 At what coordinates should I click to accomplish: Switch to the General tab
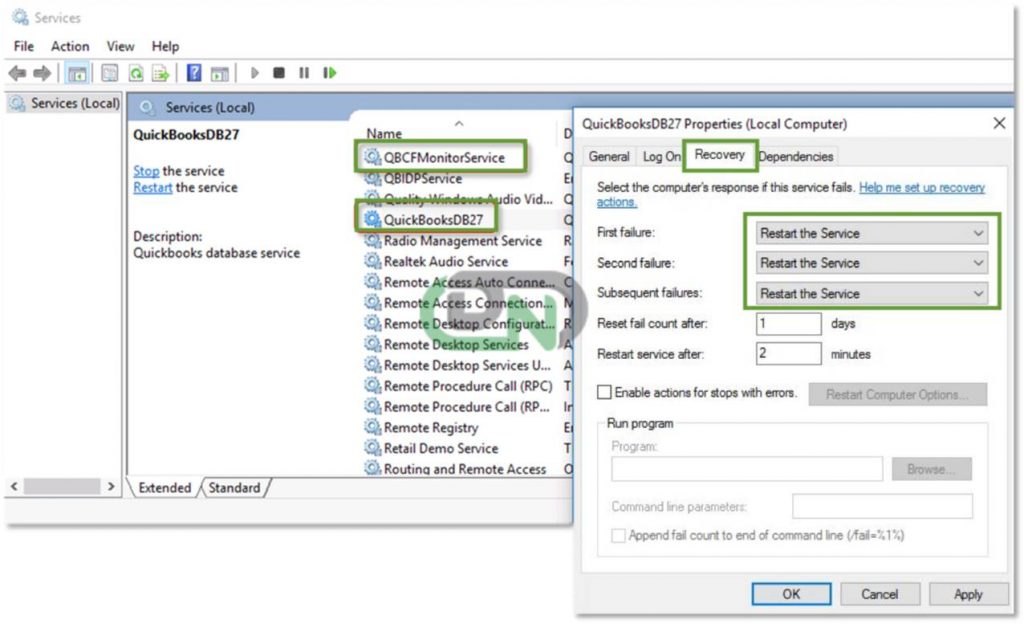click(609, 156)
